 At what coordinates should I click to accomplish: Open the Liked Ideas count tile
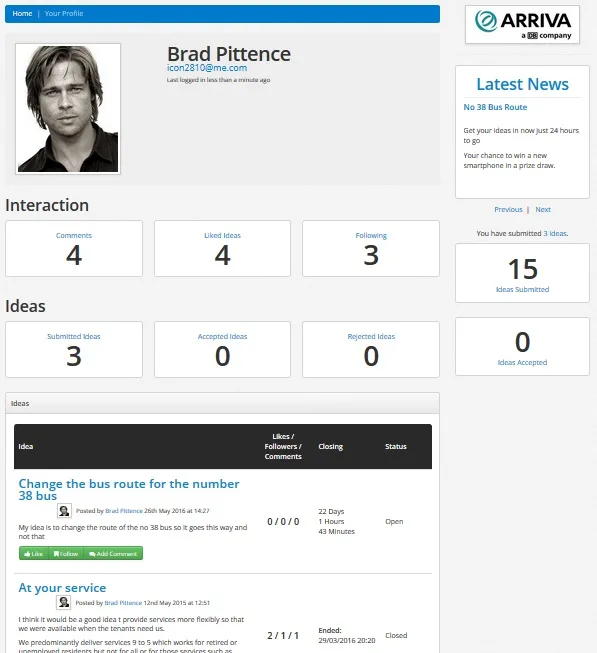pos(222,249)
